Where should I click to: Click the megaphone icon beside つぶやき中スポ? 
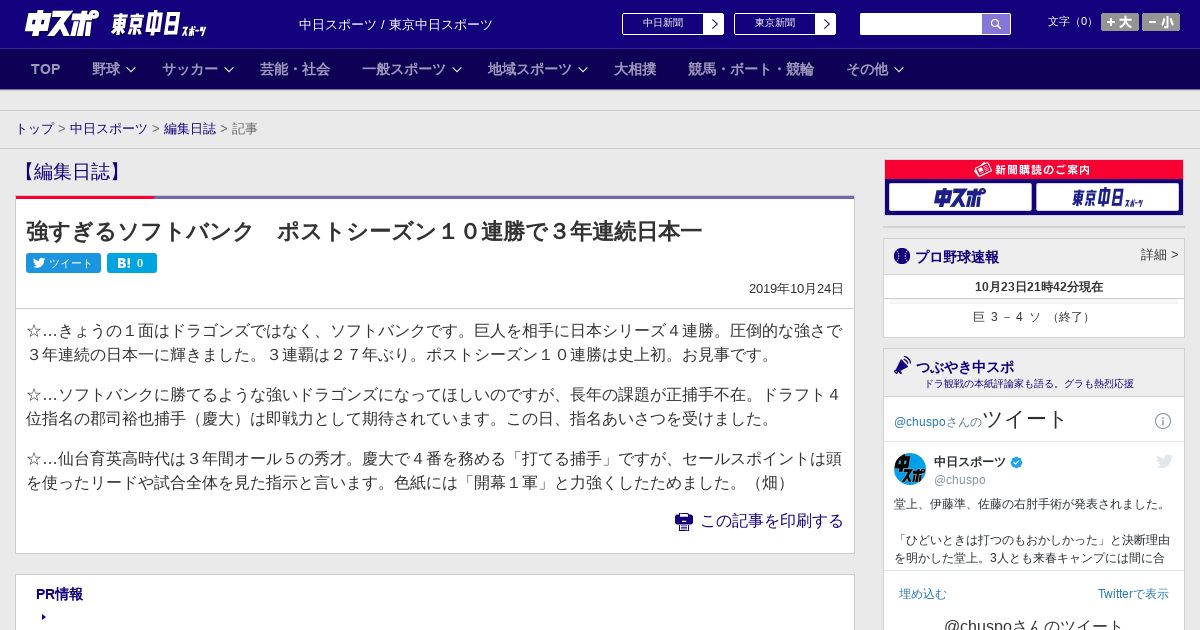point(902,366)
